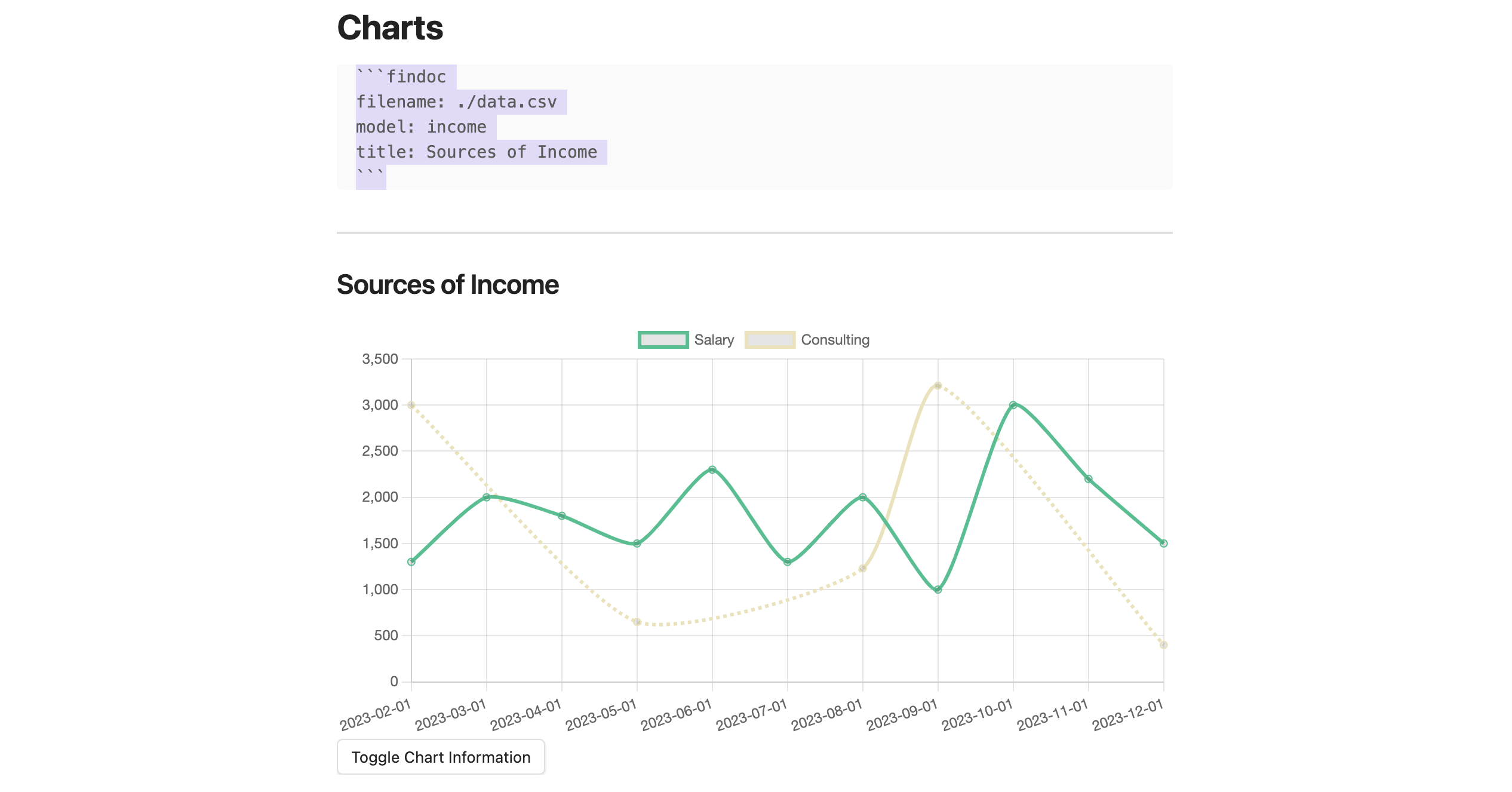Click the 2,500 y-axis label

click(380, 451)
